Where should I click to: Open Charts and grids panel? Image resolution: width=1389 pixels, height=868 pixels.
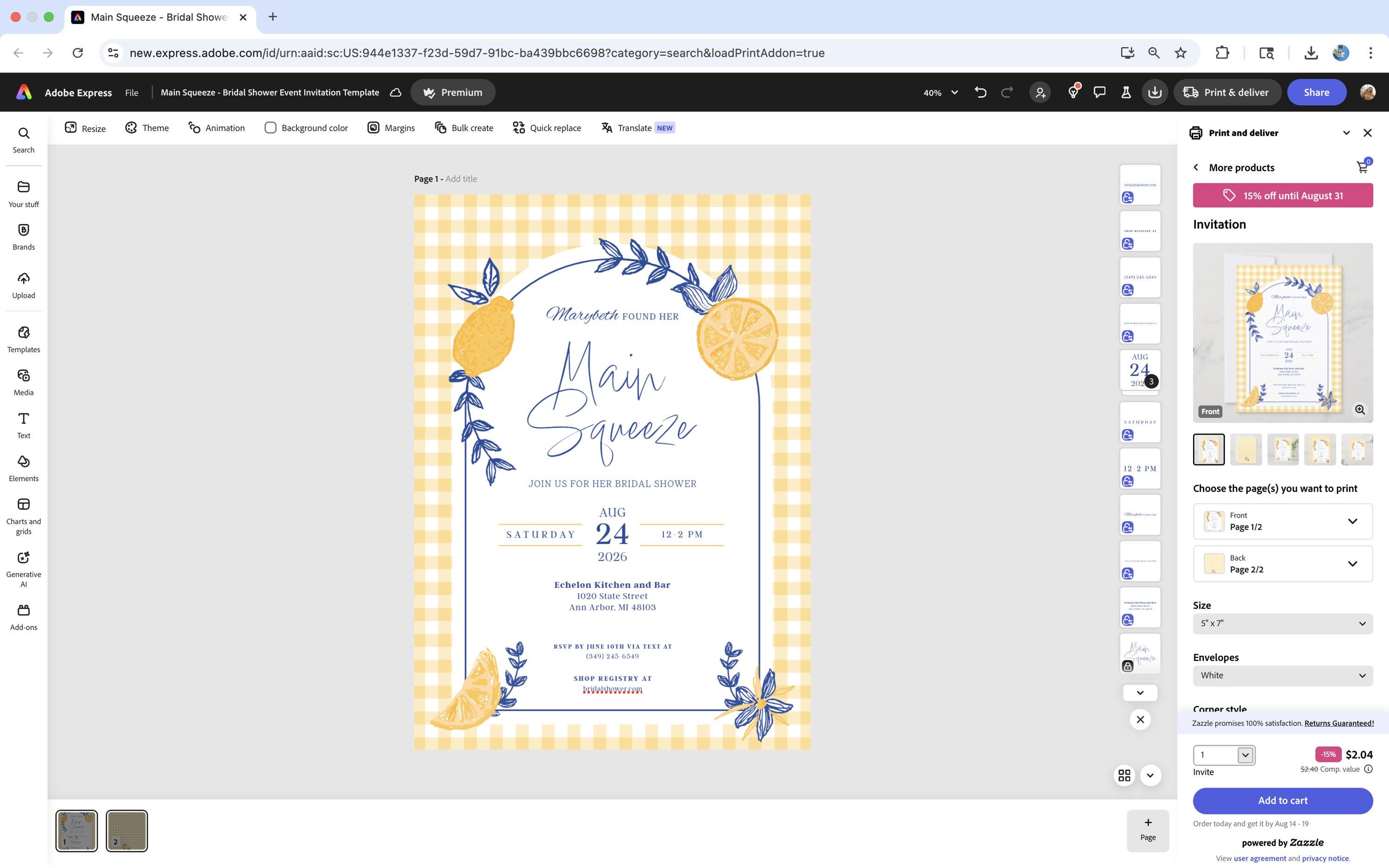tap(24, 516)
